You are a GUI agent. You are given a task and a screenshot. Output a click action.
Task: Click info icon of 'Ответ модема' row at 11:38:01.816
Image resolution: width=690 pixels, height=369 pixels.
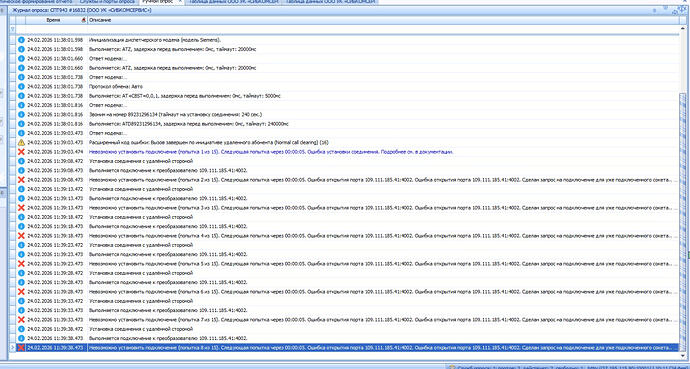coord(21,105)
